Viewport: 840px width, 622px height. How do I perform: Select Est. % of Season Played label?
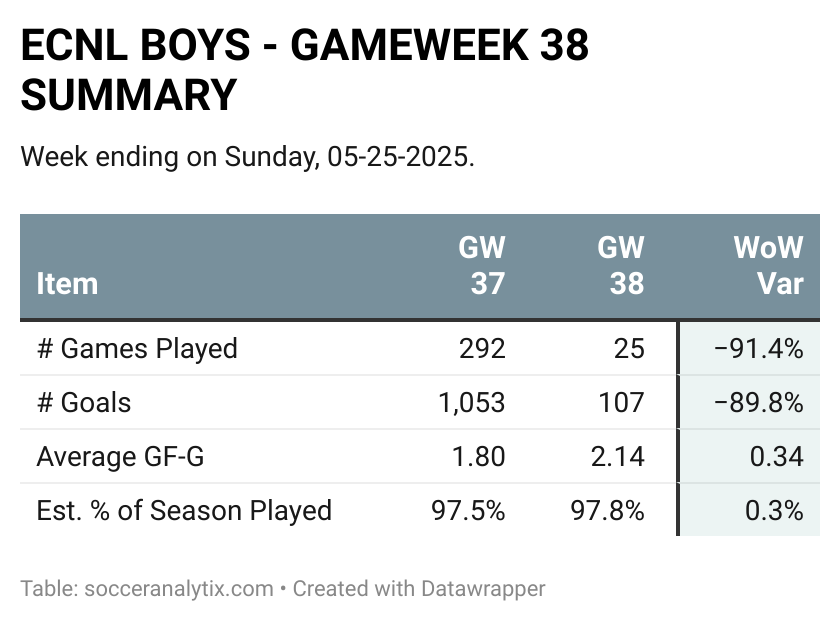tap(184, 510)
